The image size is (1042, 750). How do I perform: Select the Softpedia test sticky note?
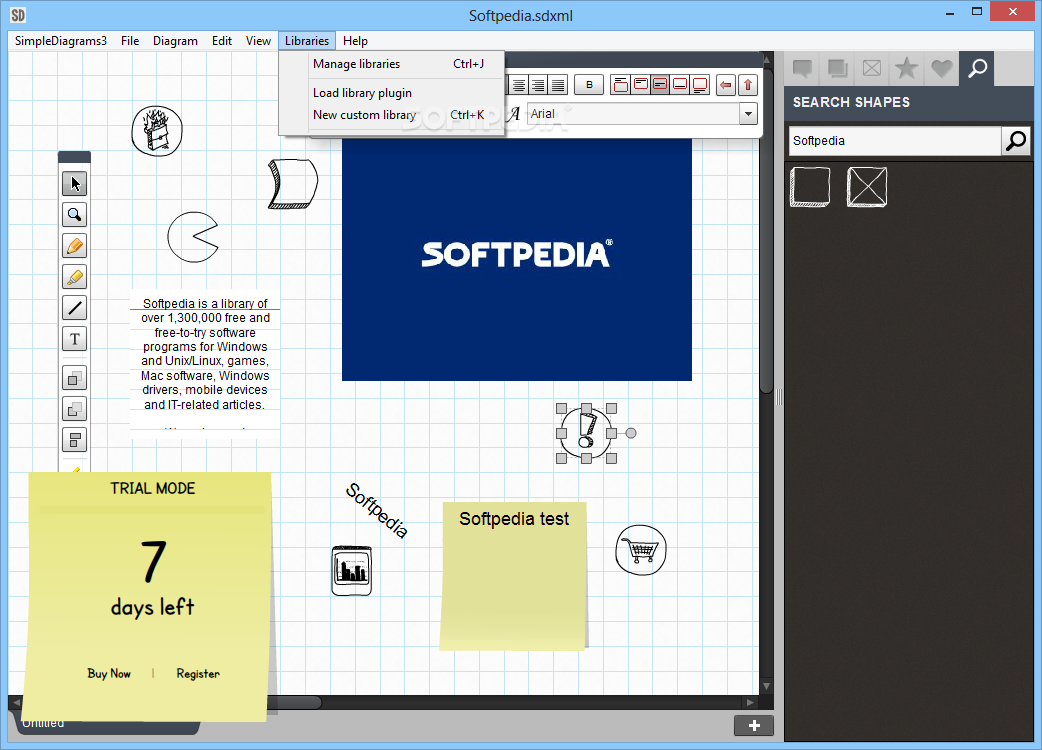514,575
